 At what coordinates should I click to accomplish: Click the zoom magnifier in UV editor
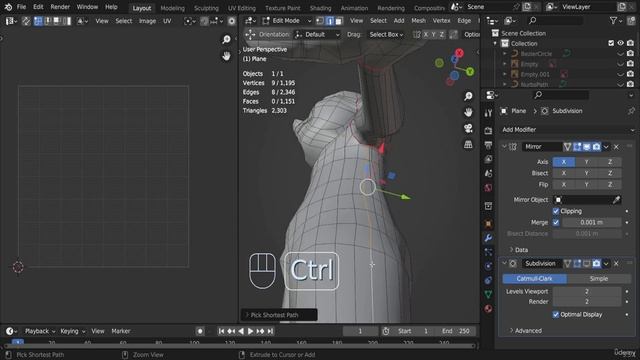226,39
